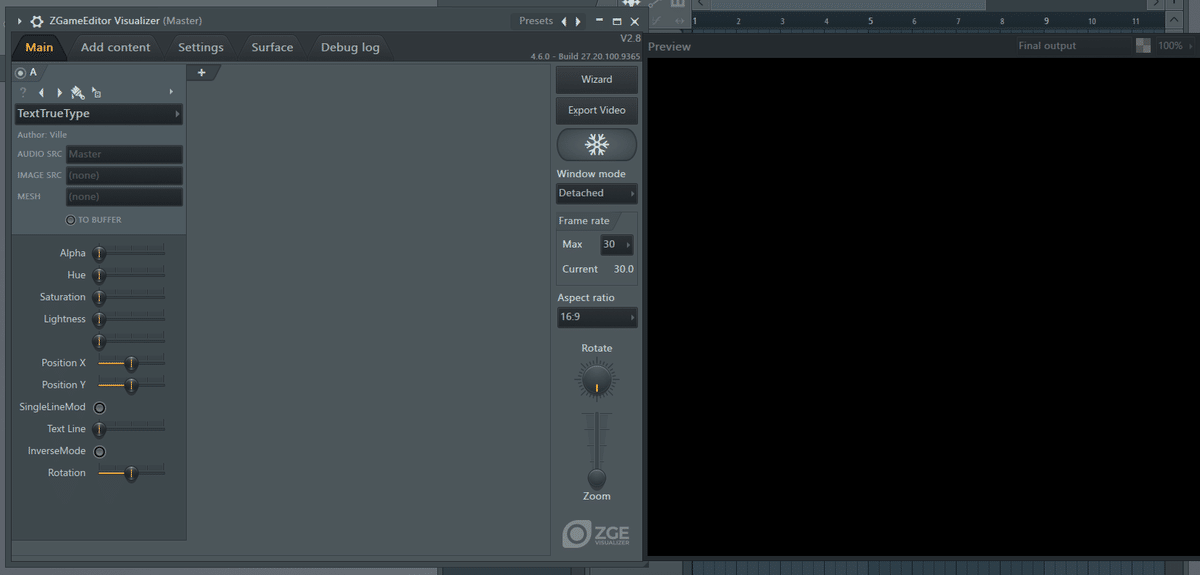Click the ZGE Visualizer logo
This screenshot has height=575, width=1200.
click(x=597, y=534)
